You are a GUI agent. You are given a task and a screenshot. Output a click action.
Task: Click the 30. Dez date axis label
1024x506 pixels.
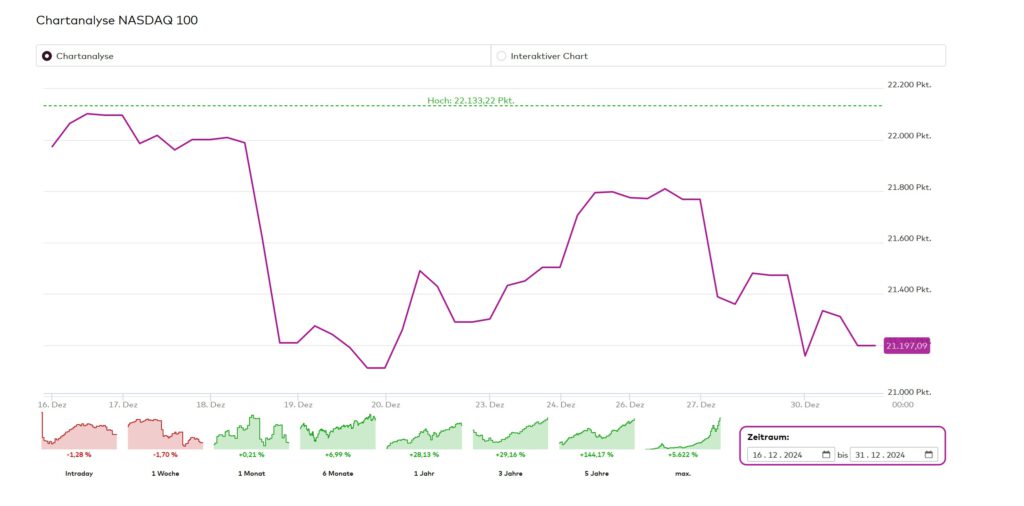[805, 405]
